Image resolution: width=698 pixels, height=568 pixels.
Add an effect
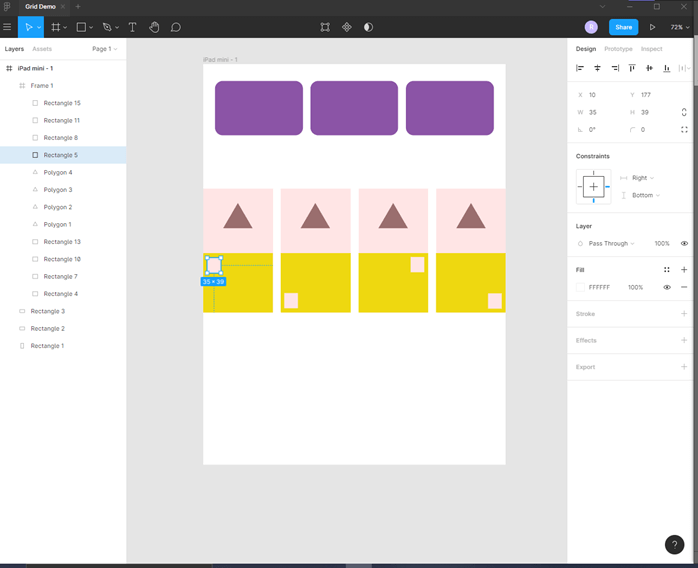[684, 341]
